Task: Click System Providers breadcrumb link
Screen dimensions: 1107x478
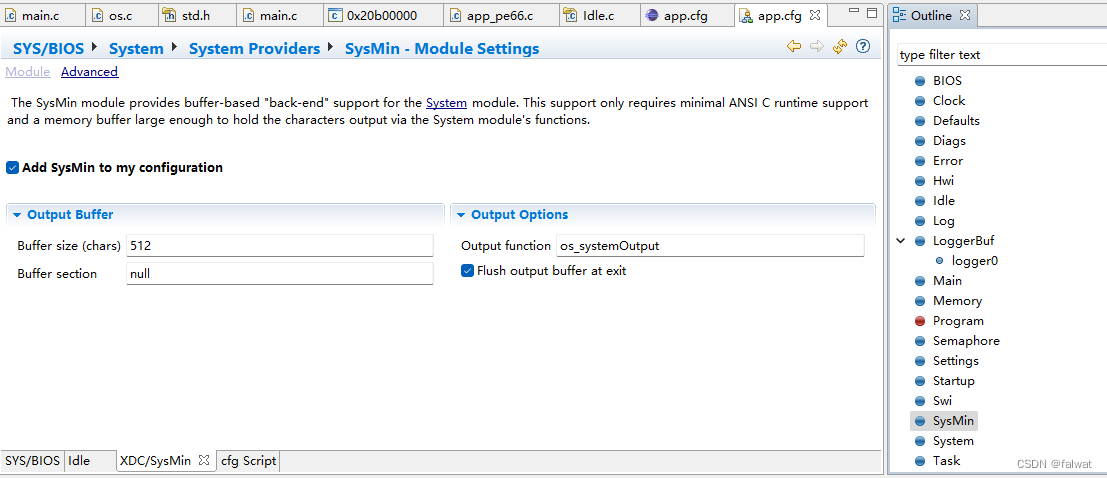Action: 255,48
